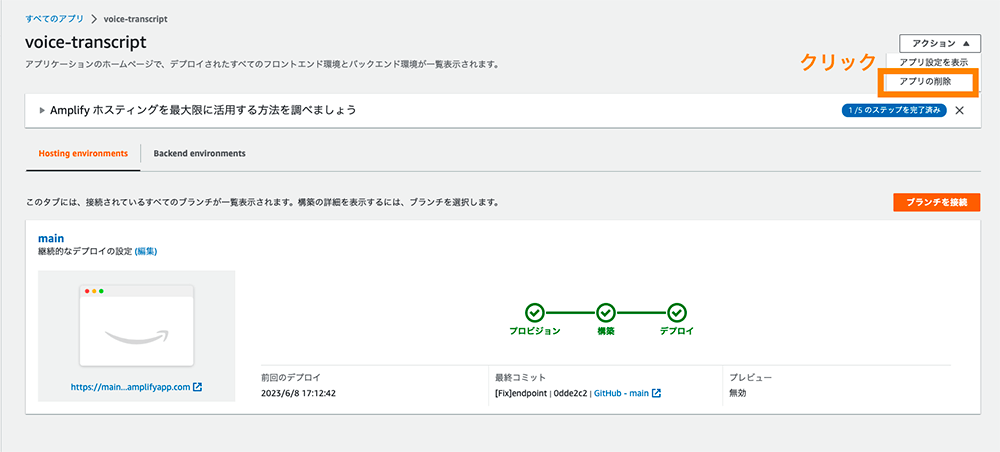Click the [Fix]endpoint commit text
Screen dimensions: 1000x452
click(521, 393)
